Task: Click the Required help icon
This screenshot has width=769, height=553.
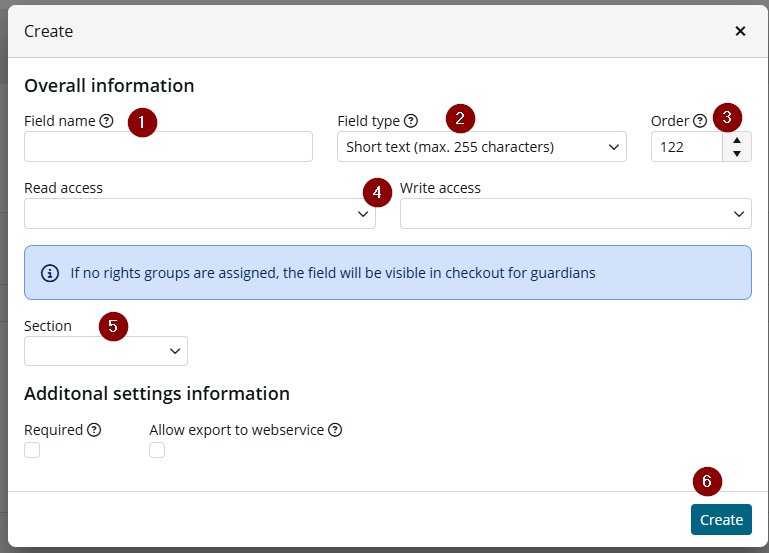Action: tap(94, 430)
